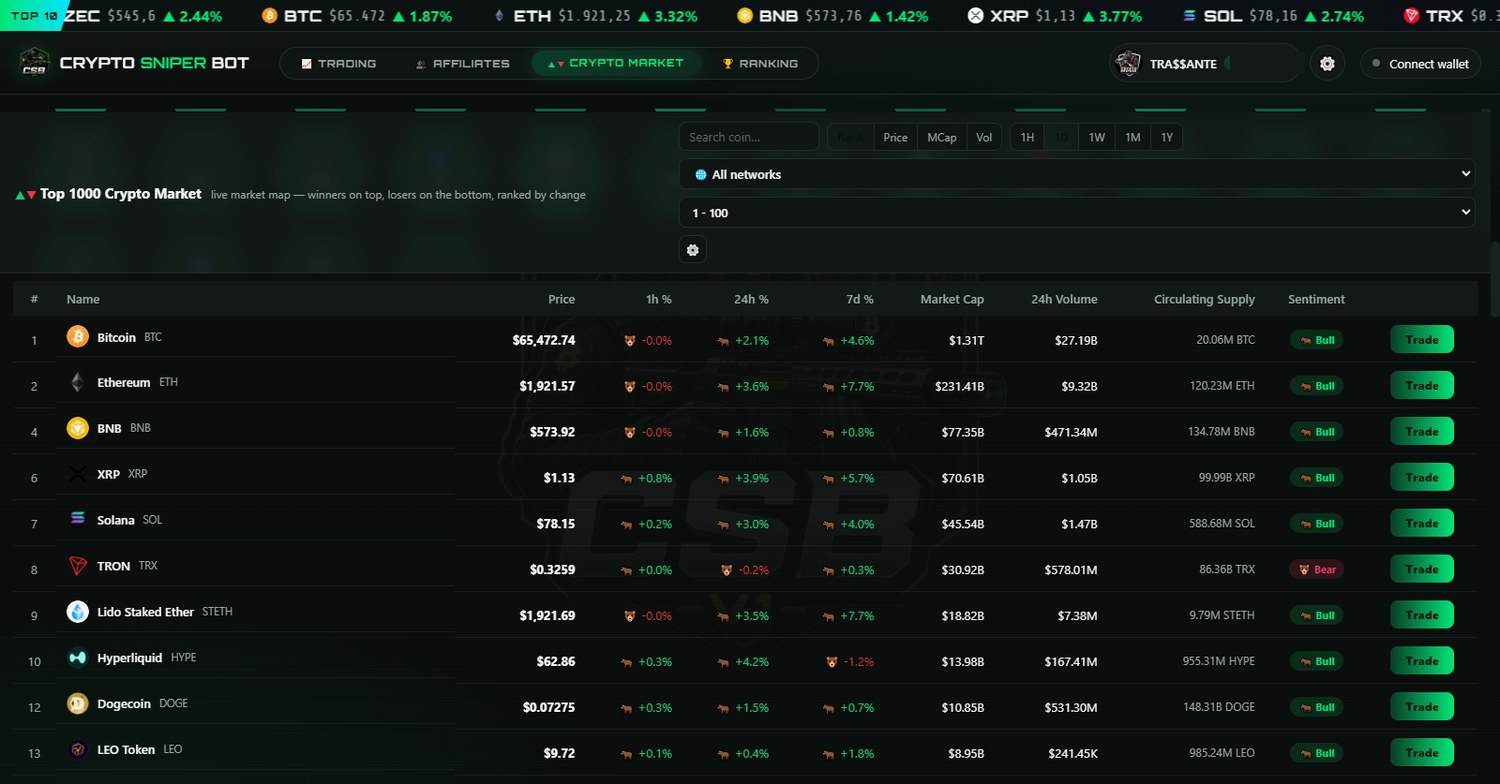Sort table by Circulating Supply header

point(1204,299)
